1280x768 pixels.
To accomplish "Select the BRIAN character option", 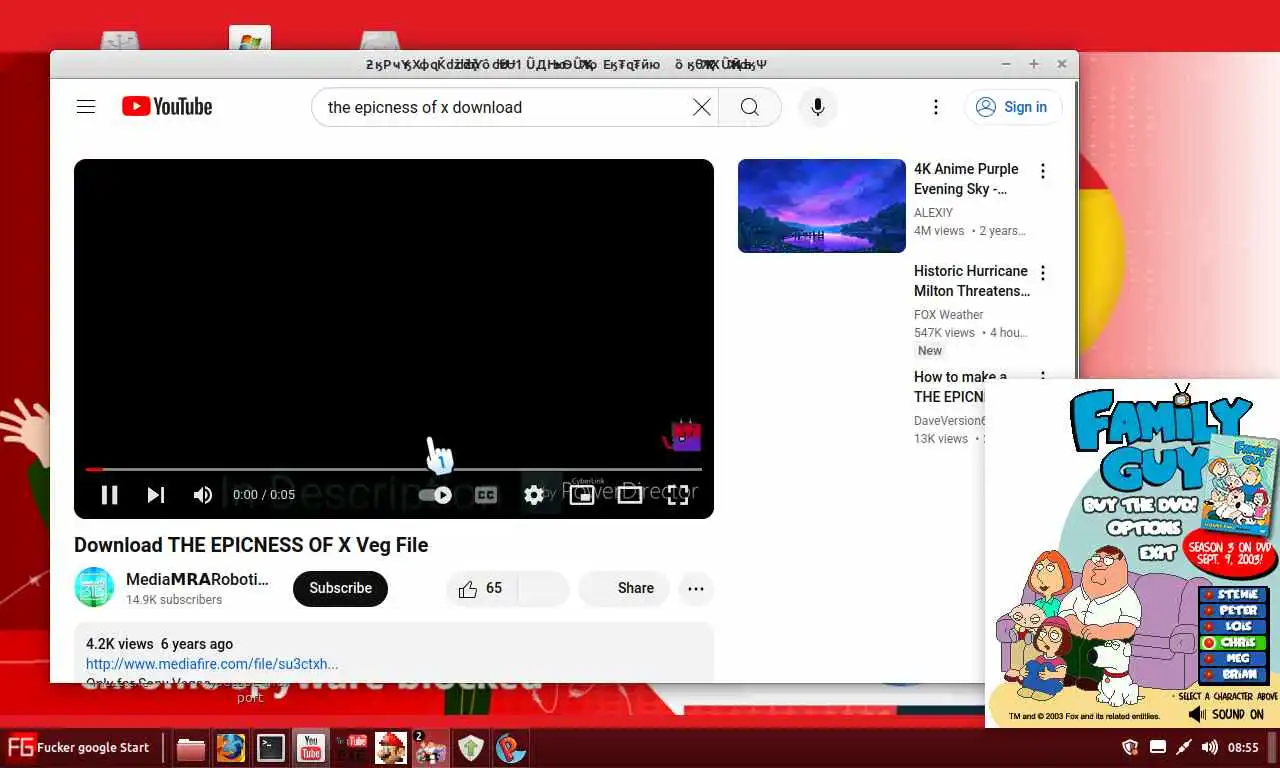I will click(1232, 675).
